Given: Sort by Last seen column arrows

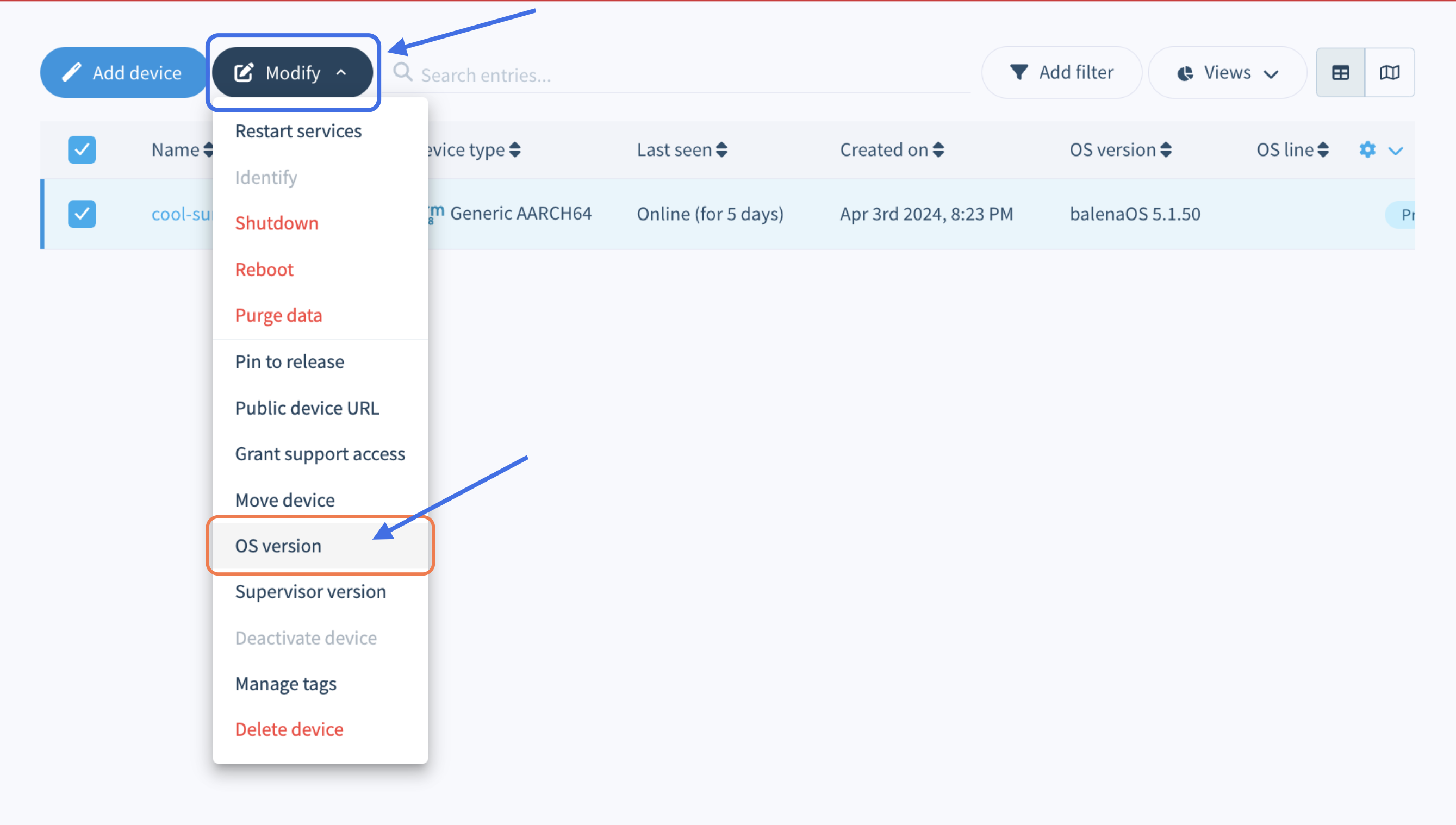Looking at the screenshot, I should 721,149.
